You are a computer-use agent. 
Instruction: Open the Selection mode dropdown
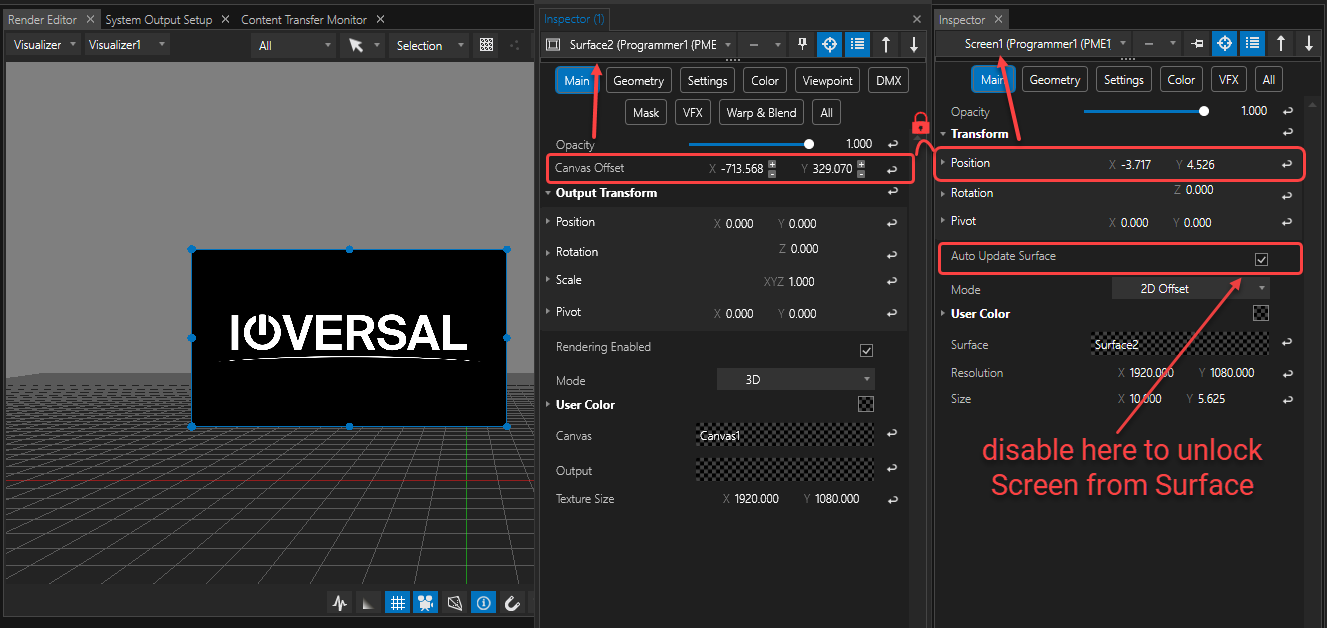[x=429, y=45]
